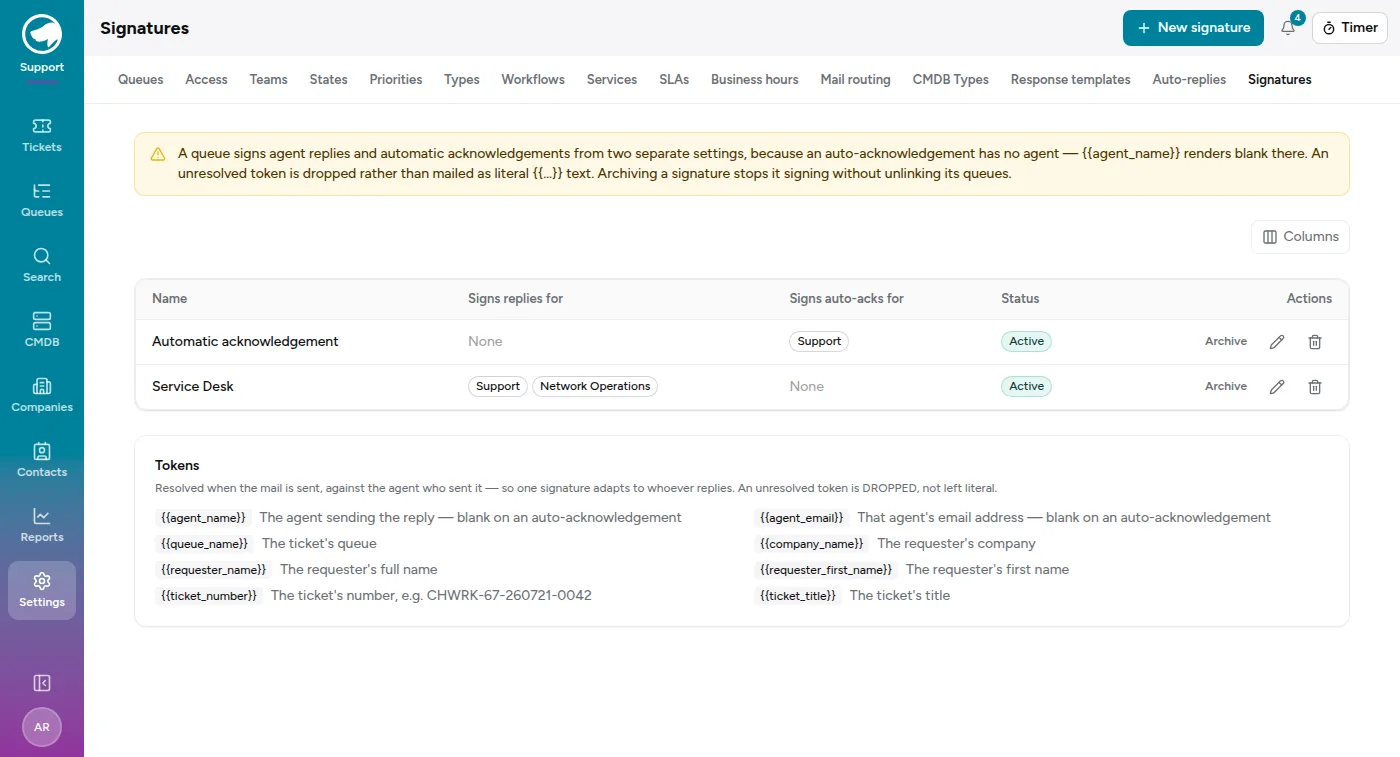
Task: Open the CMDB section in sidebar
Action: [42, 330]
